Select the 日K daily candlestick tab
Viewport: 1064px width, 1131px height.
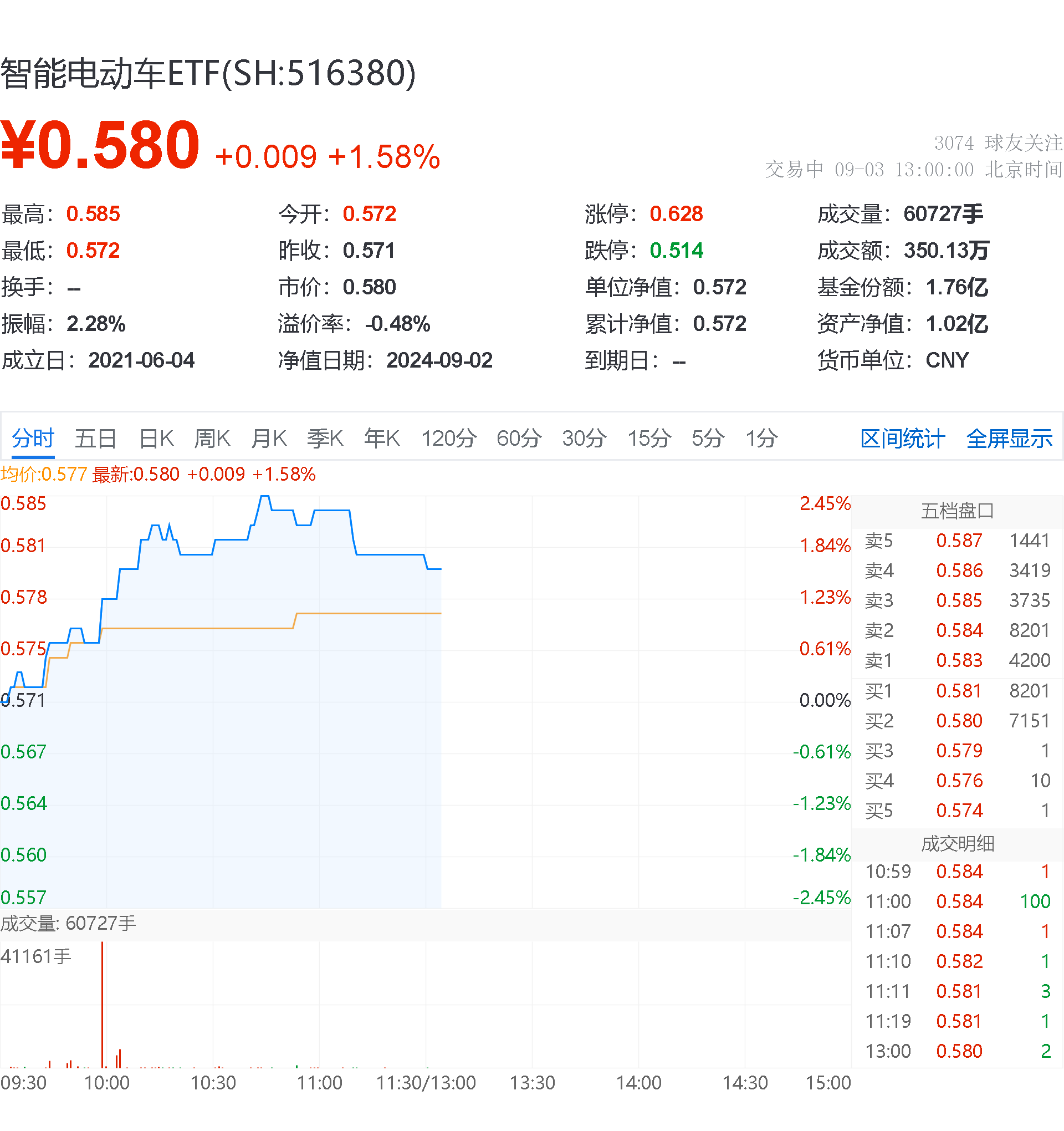tap(156, 439)
